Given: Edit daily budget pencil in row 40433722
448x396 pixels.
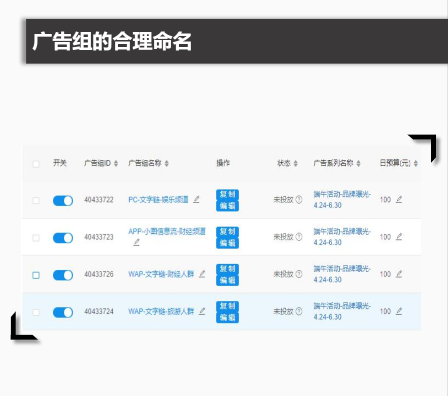Looking at the screenshot, I should pyautogui.click(x=399, y=199).
